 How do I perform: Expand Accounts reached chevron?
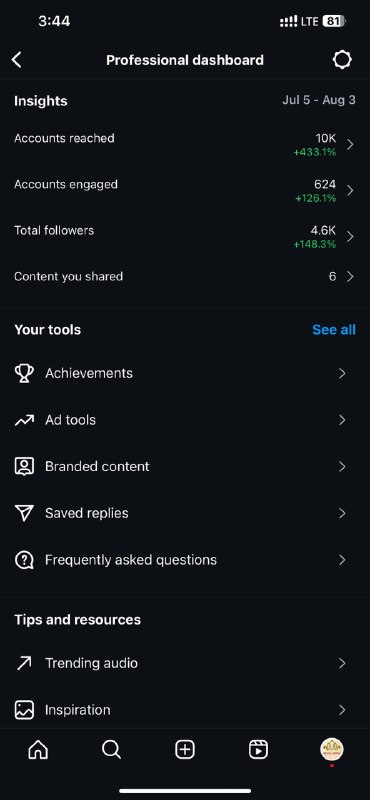click(350, 144)
